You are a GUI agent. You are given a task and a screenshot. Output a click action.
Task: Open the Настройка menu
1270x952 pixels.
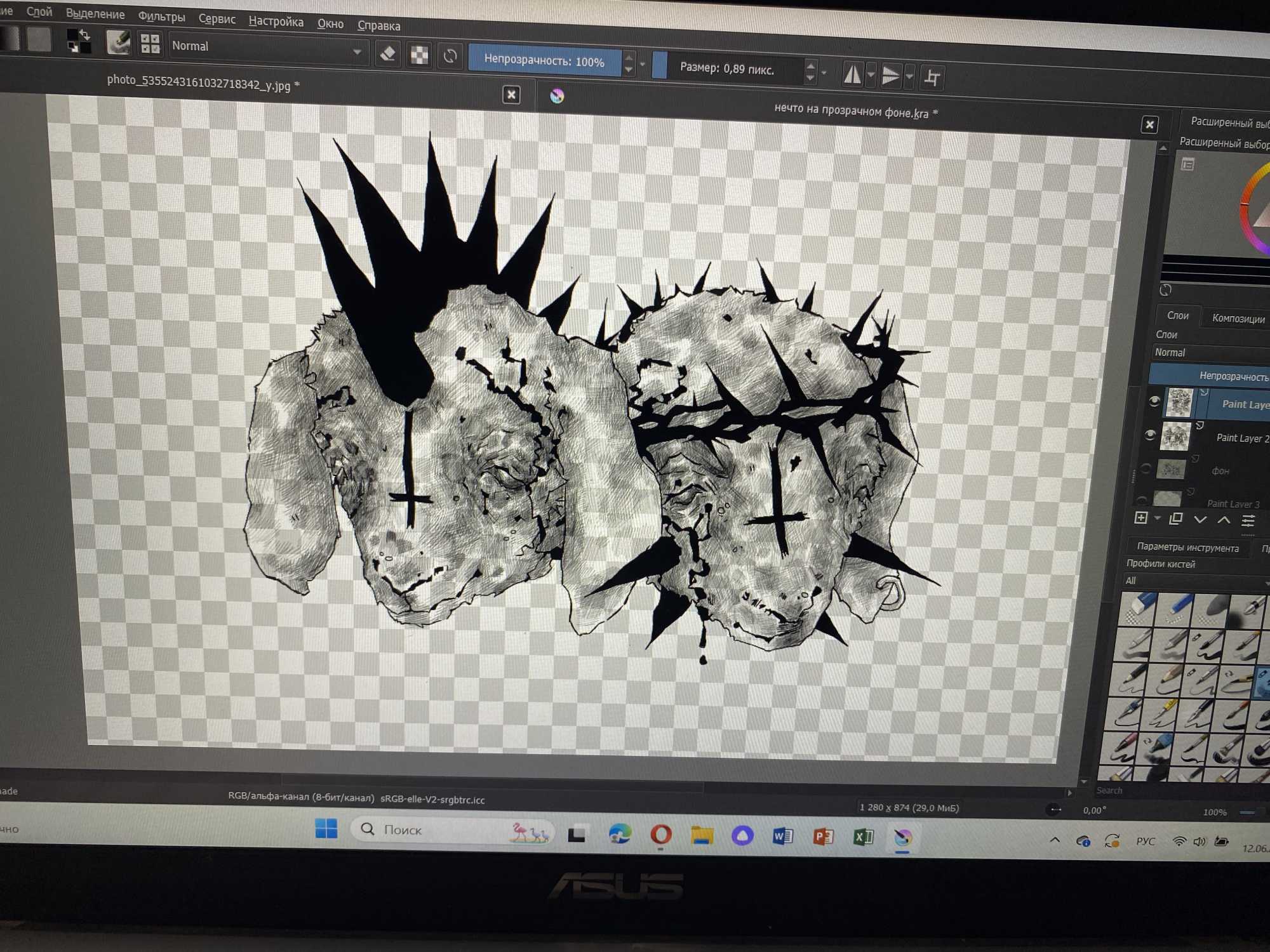click(276, 22)
